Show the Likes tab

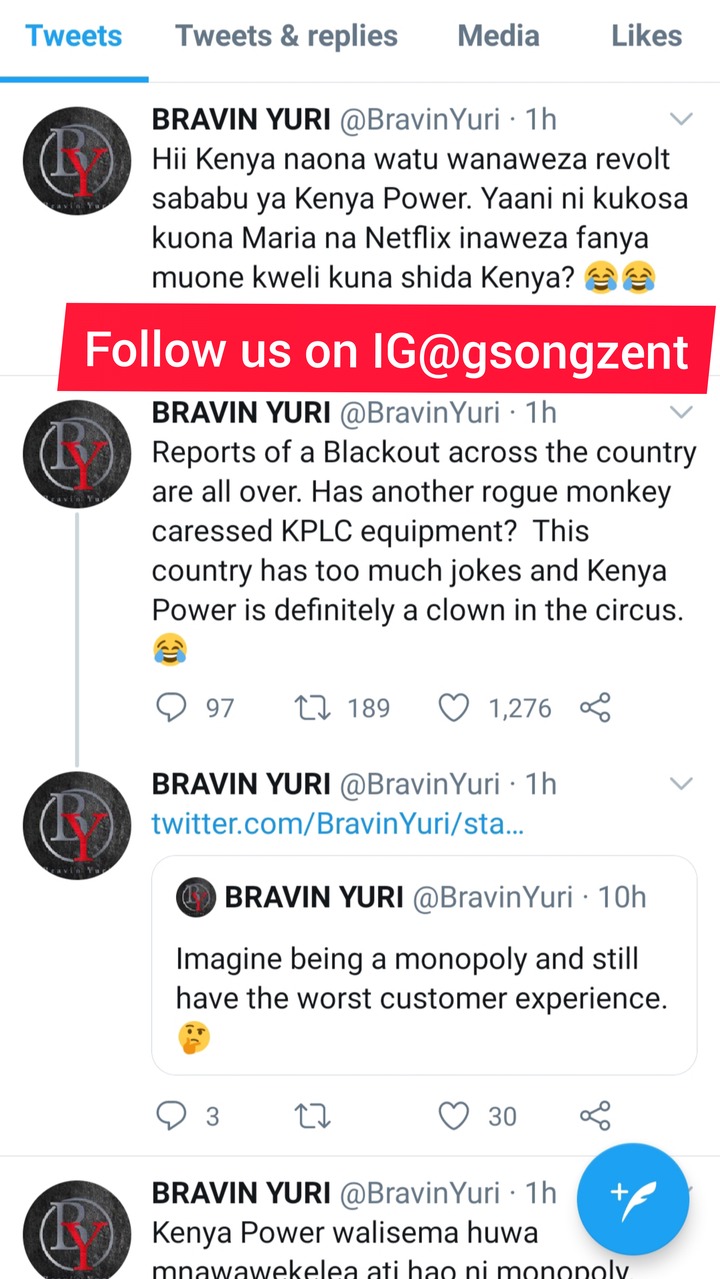coord(646,36)
